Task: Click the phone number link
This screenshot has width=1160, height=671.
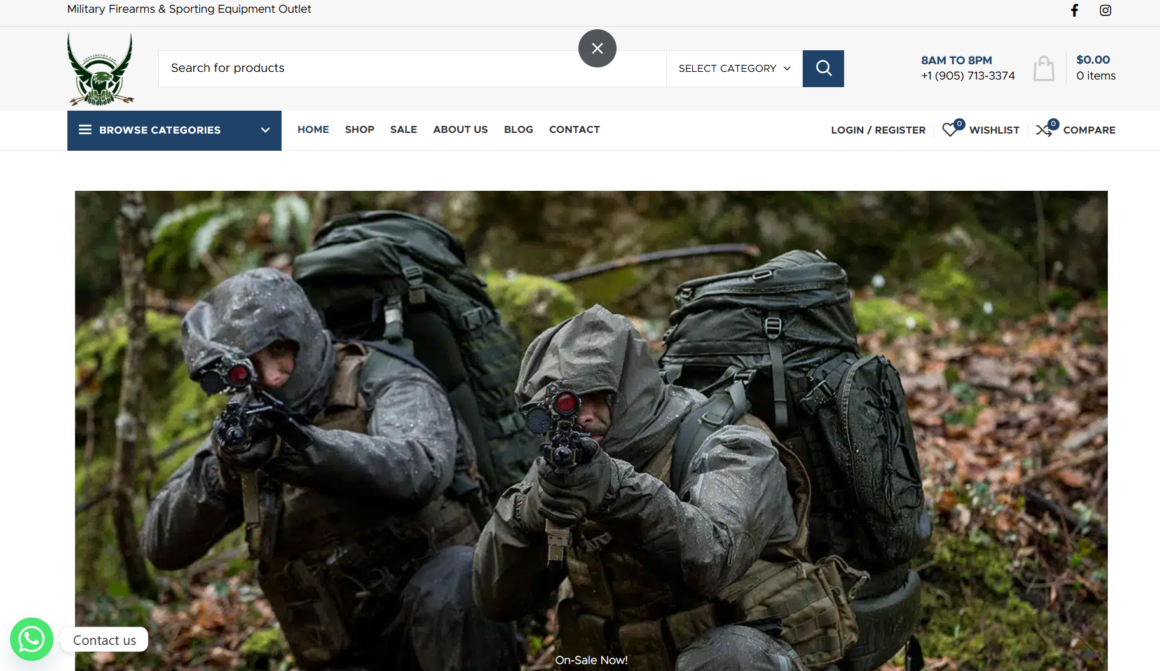Action: (967, 76)
